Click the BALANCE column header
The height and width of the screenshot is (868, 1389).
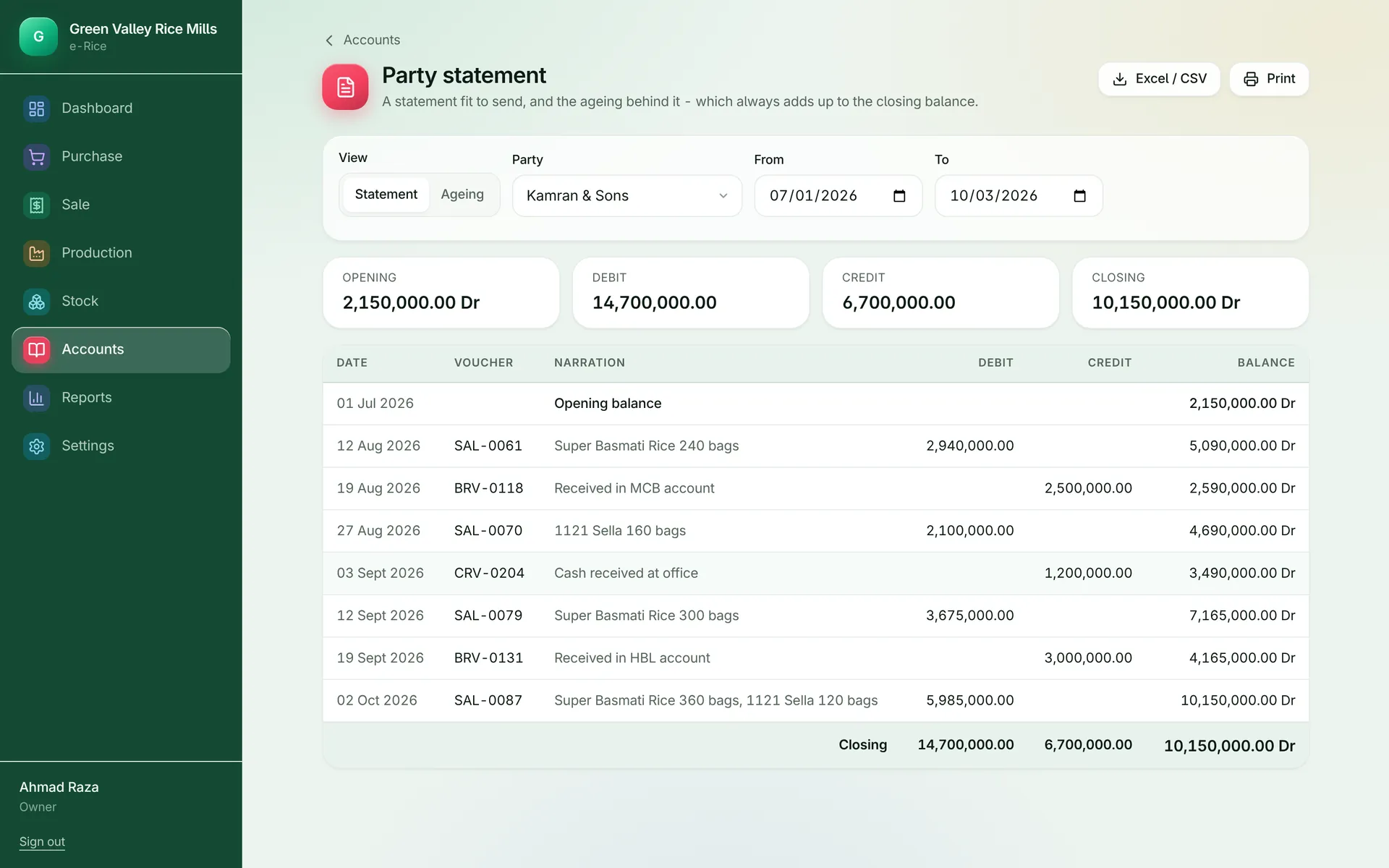coord(1266,363)
